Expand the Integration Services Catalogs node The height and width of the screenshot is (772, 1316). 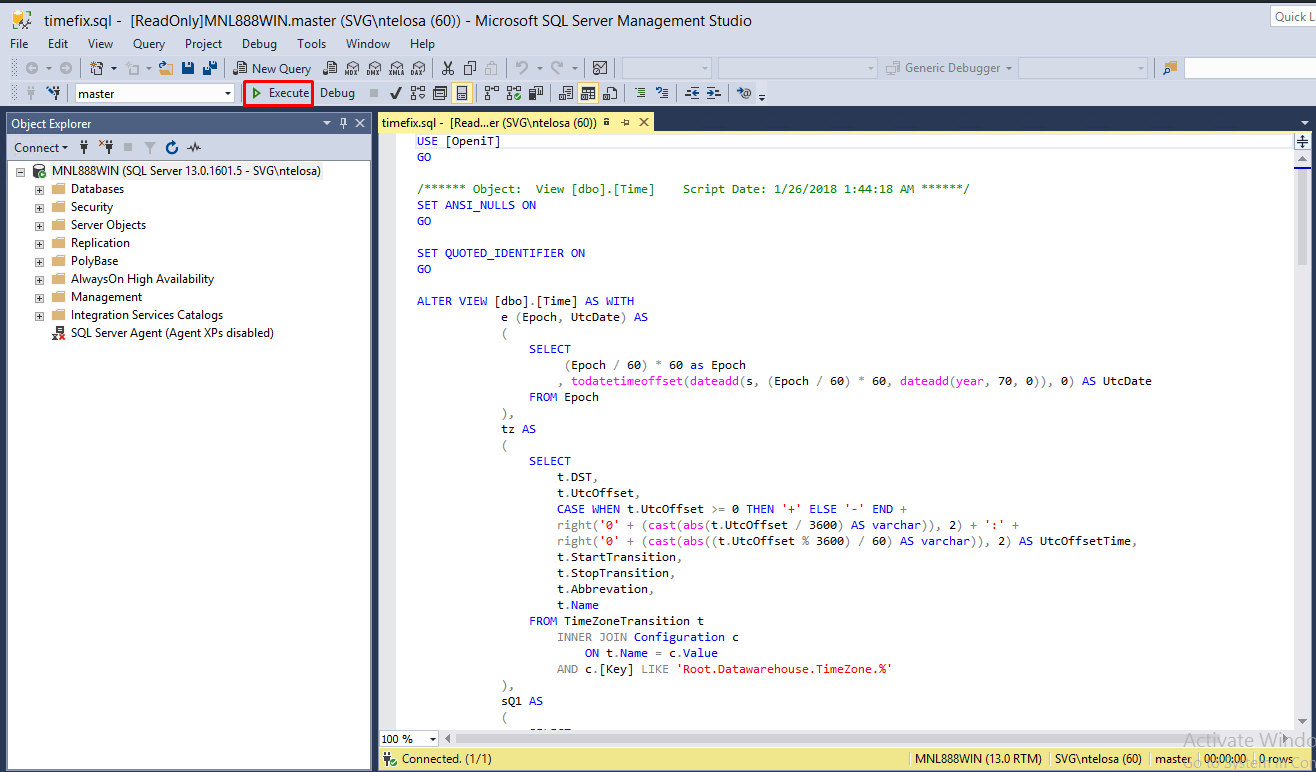(39, 315)
